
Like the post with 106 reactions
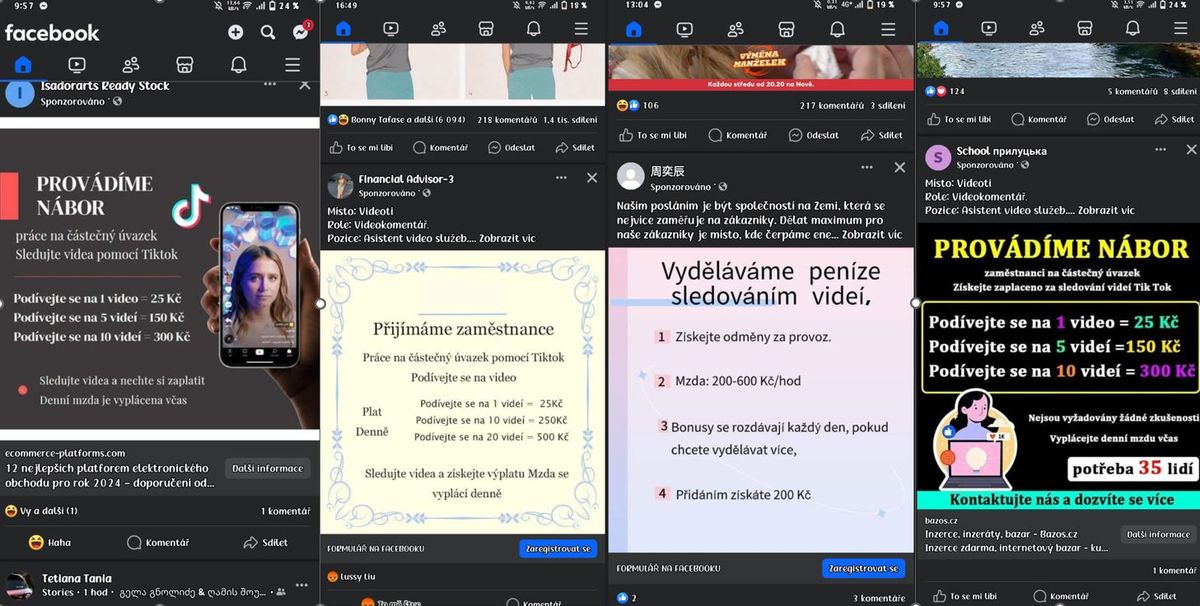652,136
